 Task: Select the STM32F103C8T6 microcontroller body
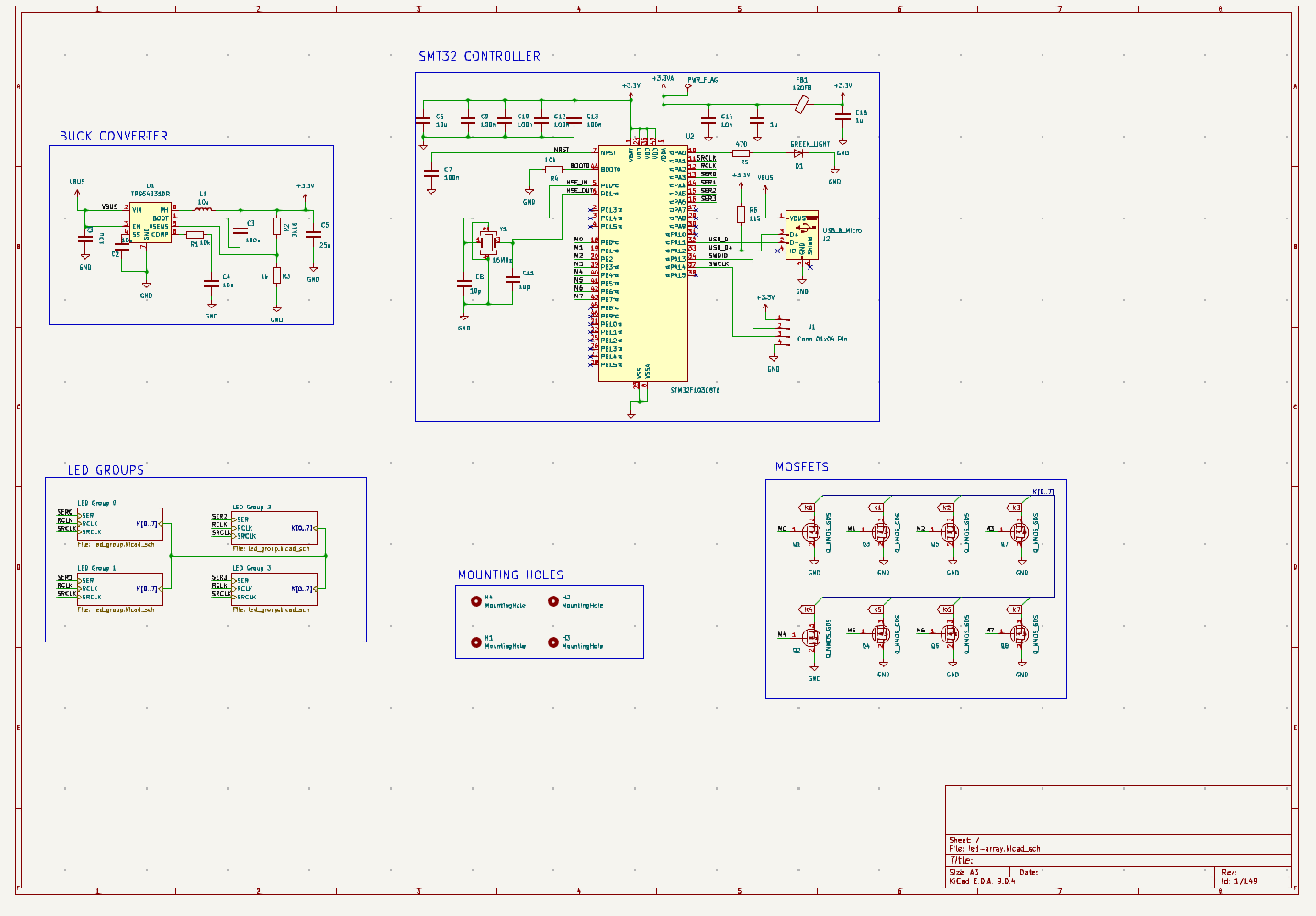pos(643,263)
